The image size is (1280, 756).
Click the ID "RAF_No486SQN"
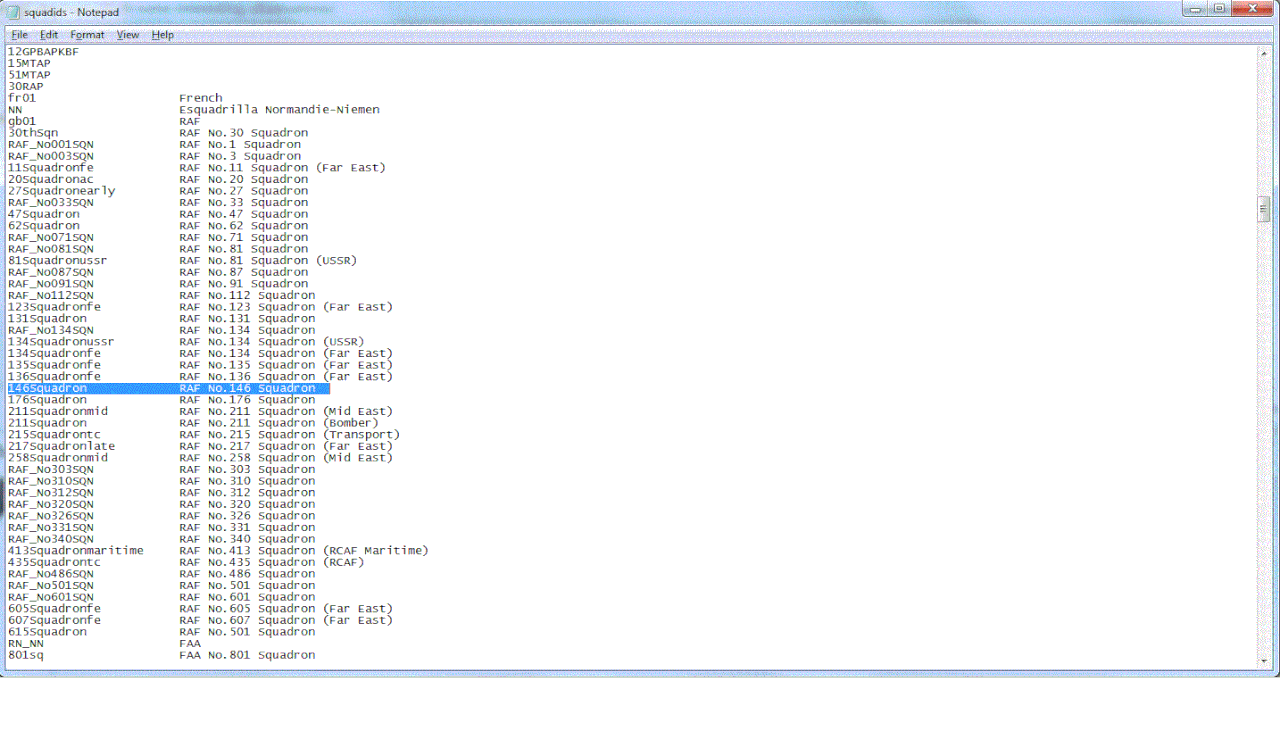[51, 574]
